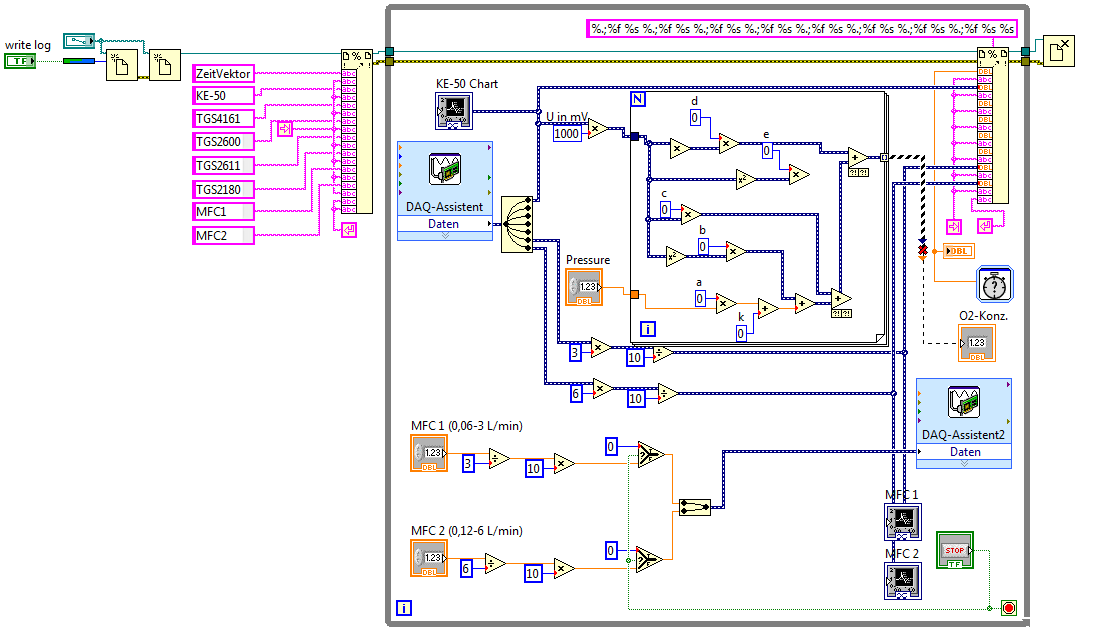
Task: Select constant b value 0
Action: (x=703, y=246)
